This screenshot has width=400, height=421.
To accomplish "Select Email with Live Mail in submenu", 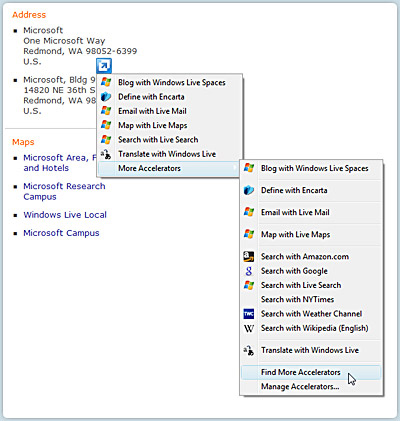I will click(311, 212).
